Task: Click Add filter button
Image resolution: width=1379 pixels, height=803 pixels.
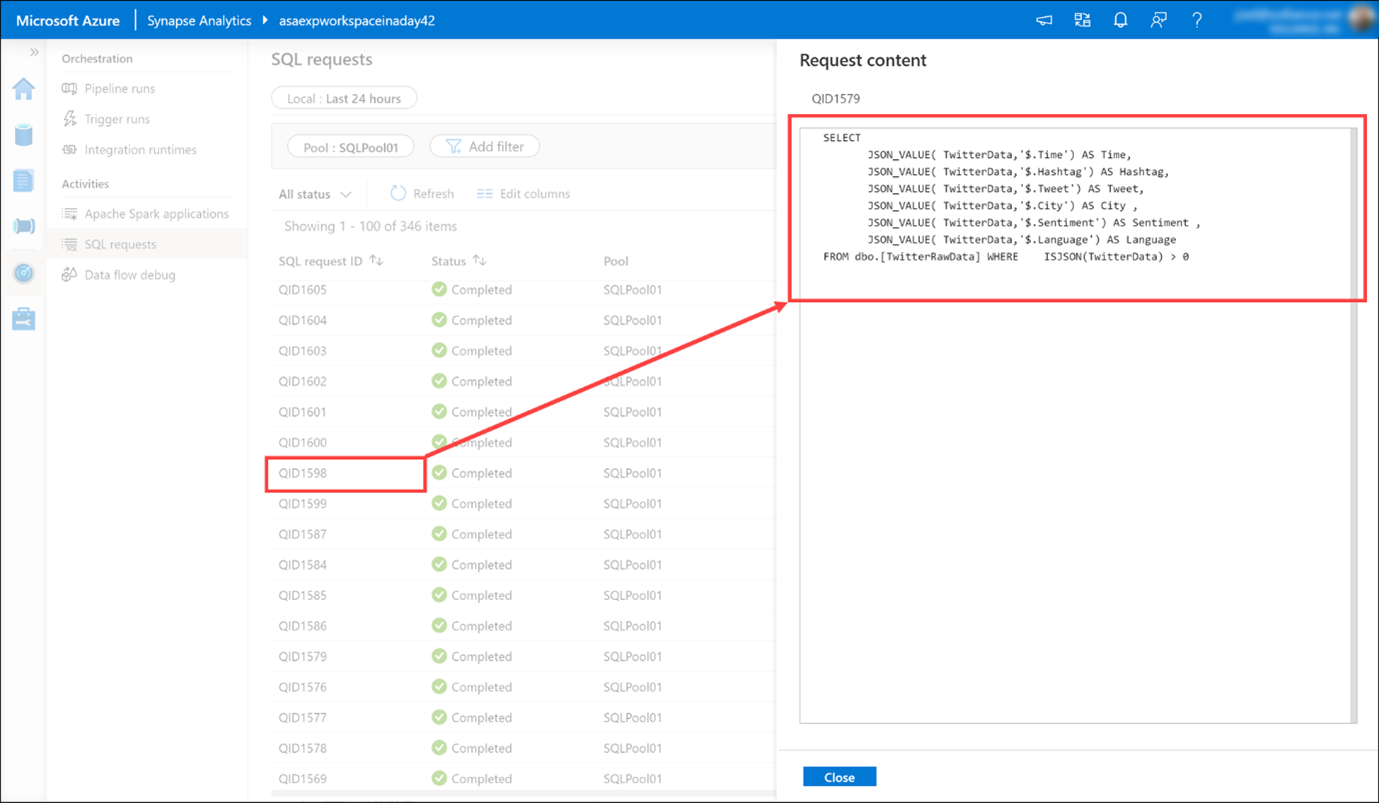Action: pyautogui.click(x=485, y=147)
